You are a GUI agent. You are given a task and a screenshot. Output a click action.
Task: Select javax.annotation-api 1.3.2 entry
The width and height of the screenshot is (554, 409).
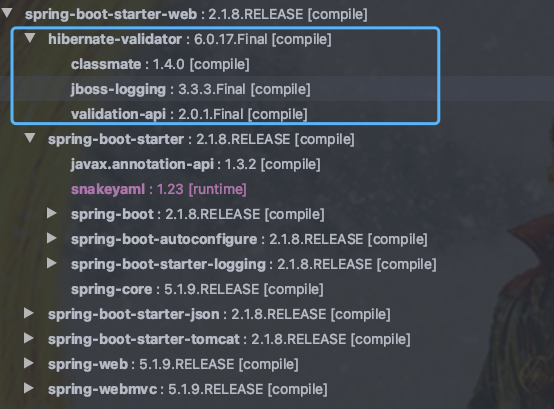pos(195,165)
